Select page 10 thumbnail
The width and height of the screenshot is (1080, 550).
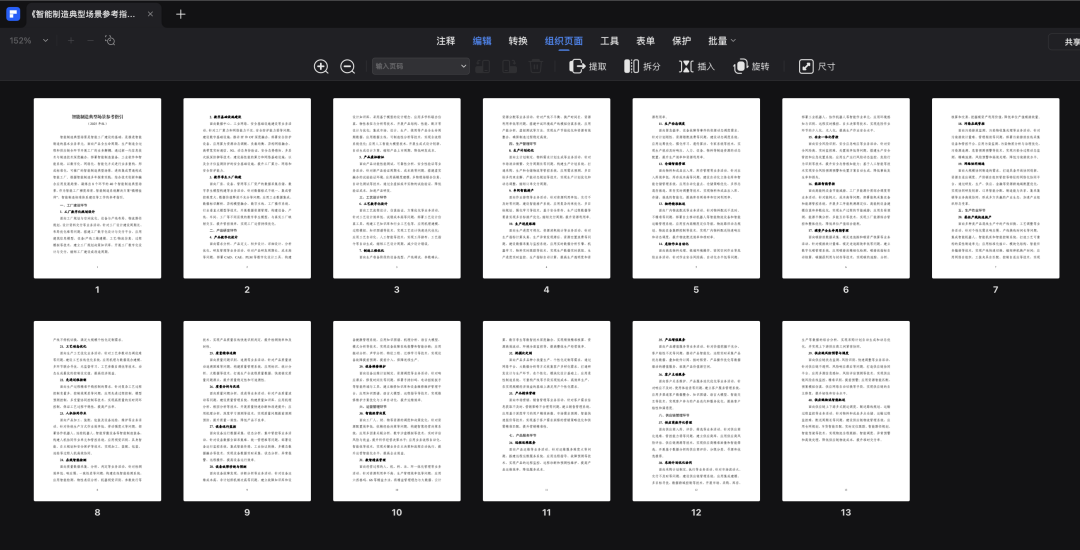397,411
